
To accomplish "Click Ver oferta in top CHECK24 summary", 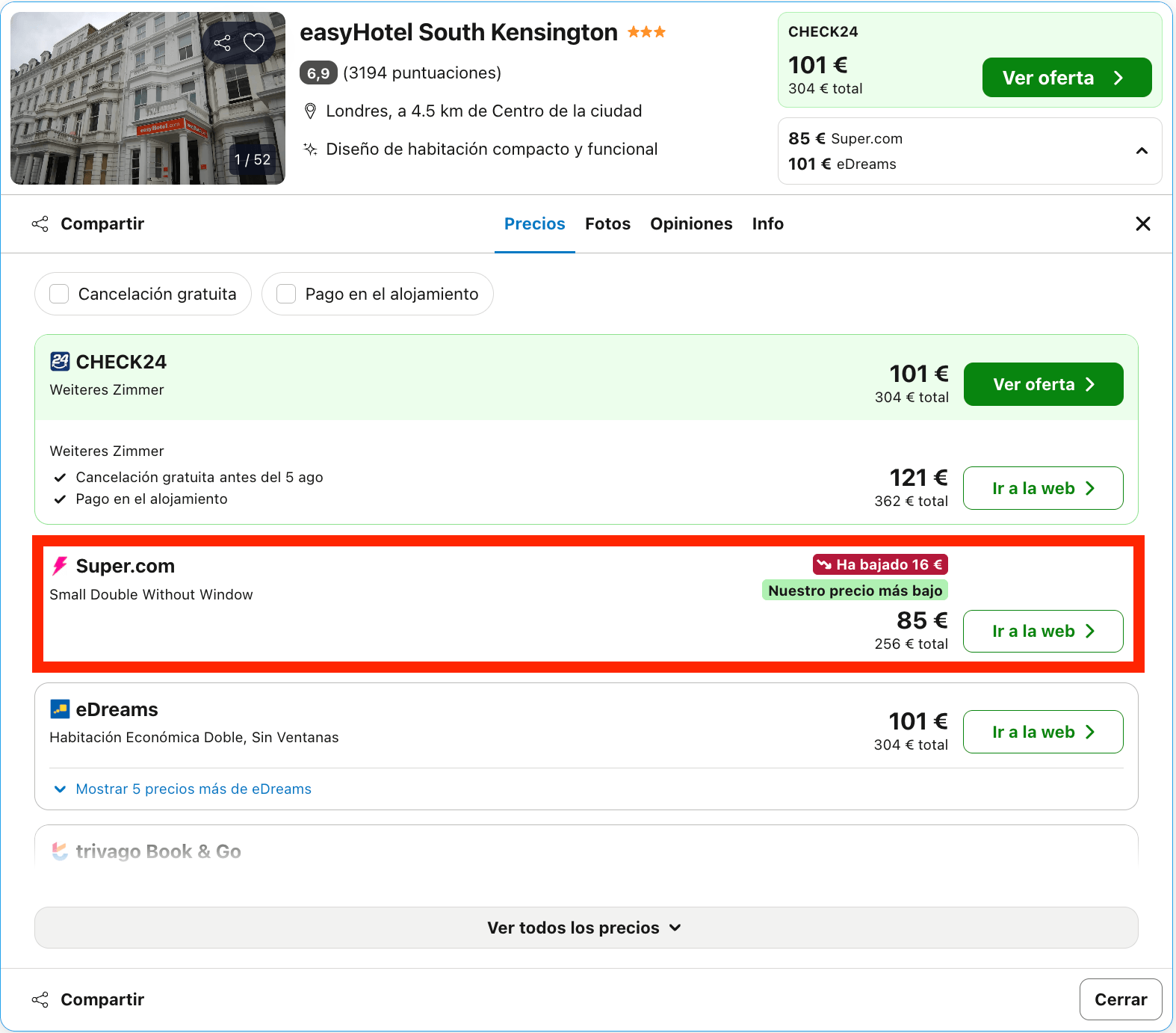I will tap(1066, 78).
